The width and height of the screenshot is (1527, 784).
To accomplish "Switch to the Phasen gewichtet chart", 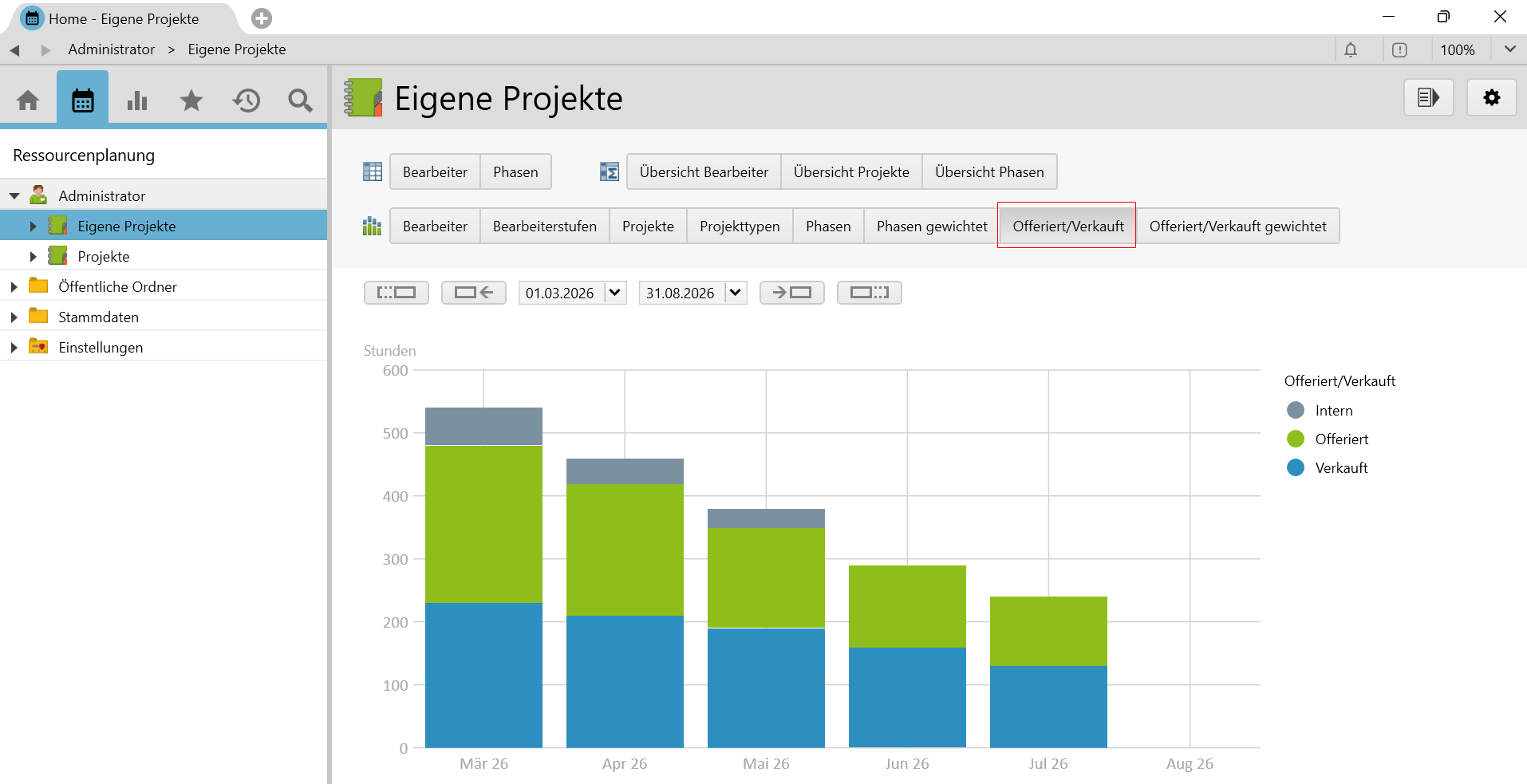I will click(x=931, y=227).
